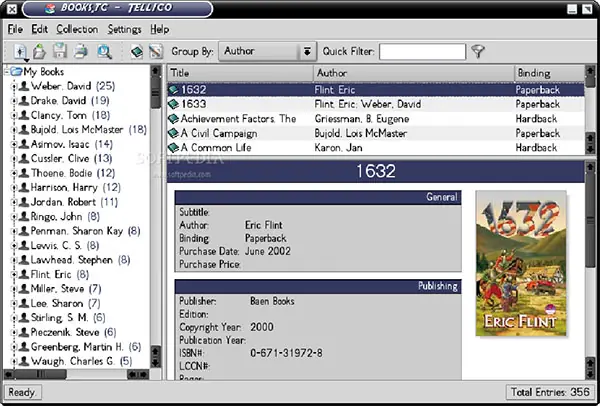Select Pieczenik, Steve in the tree
This screenshot has height=406, width=600.
point(73,333)
